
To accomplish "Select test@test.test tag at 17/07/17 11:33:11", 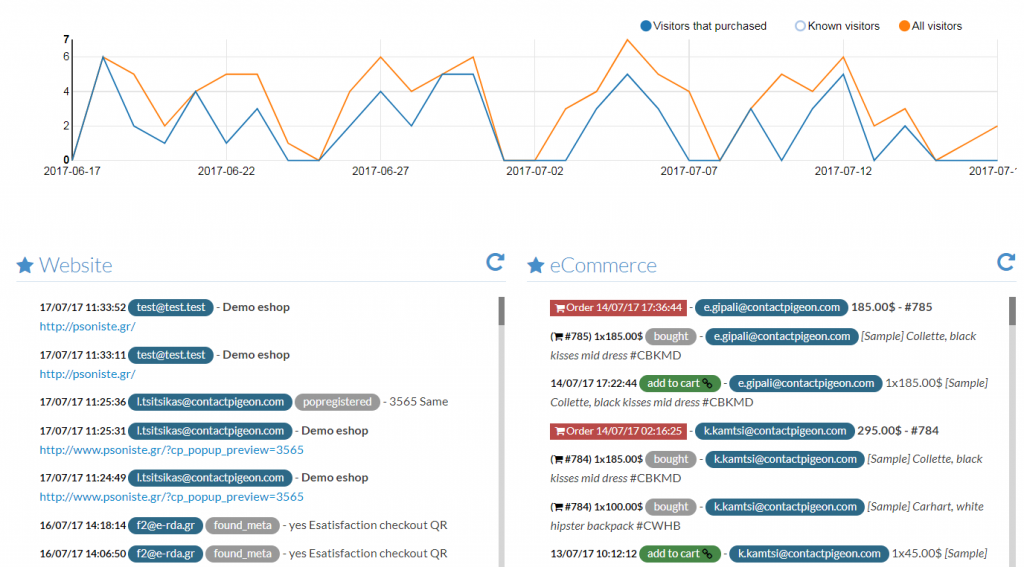I will [x=170, y=355].
